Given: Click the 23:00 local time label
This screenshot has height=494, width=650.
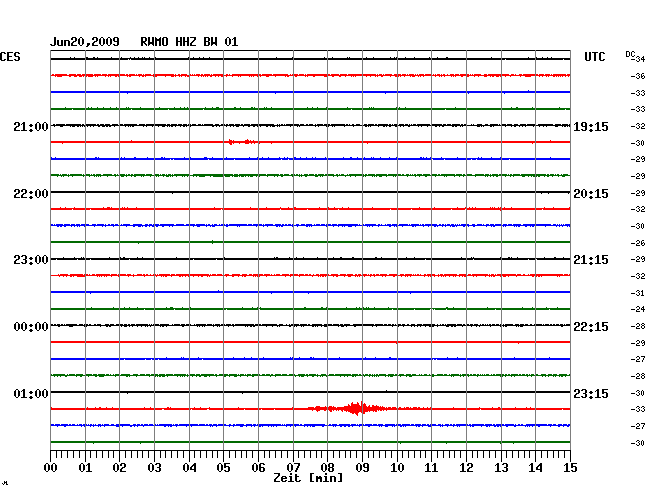Looking at the screenshot, I should [31, 260].
